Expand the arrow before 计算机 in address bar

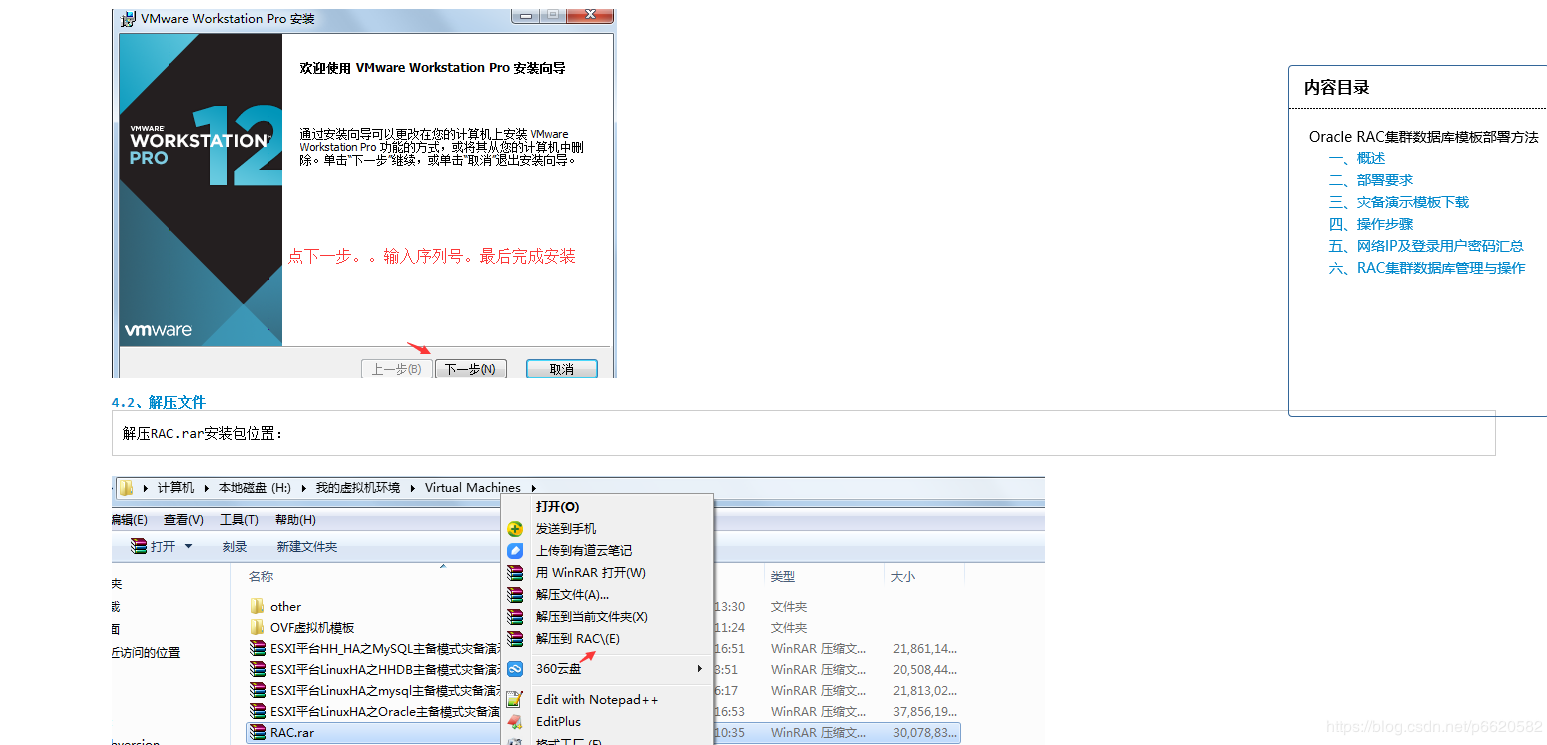click(146, 488)
